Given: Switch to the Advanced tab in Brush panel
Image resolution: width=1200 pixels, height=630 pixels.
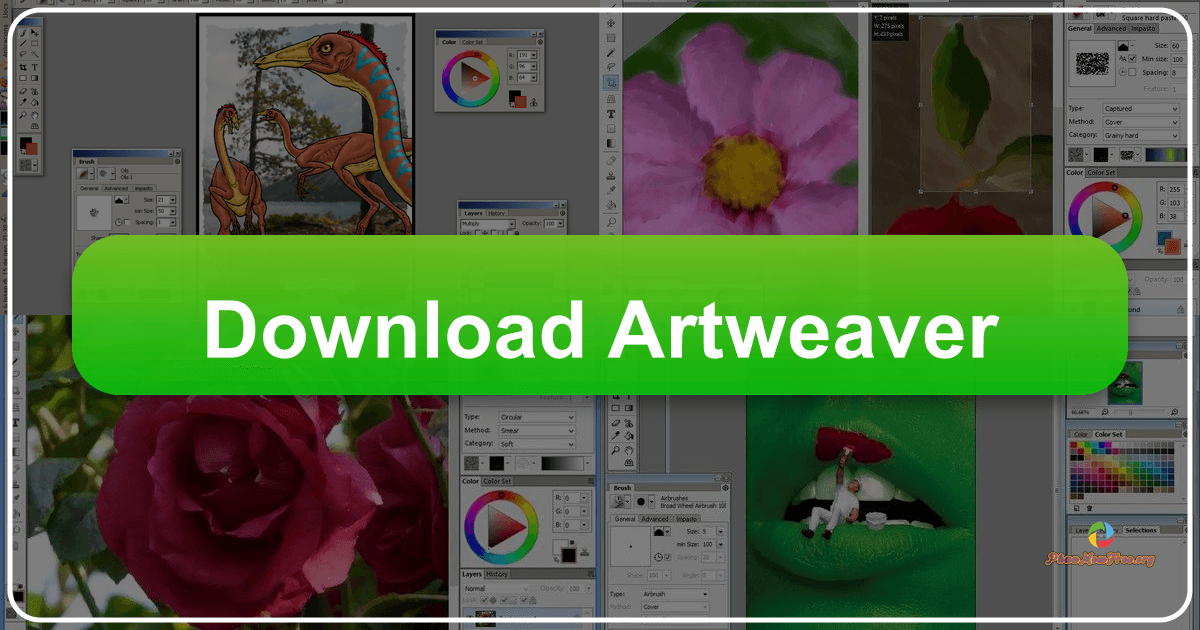Looking at the screenshot, I should click(1110, 28).
